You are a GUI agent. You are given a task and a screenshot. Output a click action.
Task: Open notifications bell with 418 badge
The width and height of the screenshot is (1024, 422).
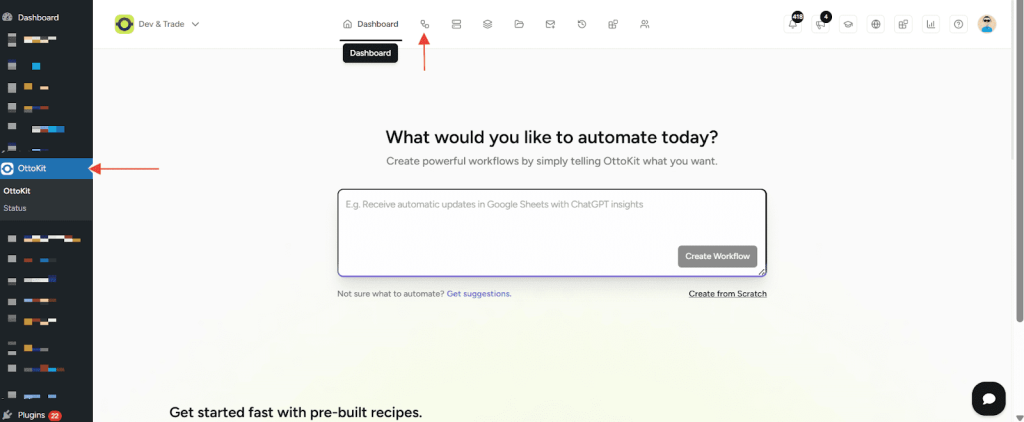coord(793,25)
